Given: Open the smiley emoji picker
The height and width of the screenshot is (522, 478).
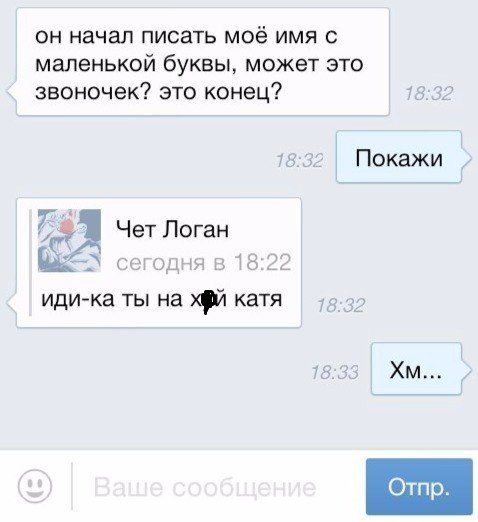Looking at the screenshot, I should pos(35,486).
